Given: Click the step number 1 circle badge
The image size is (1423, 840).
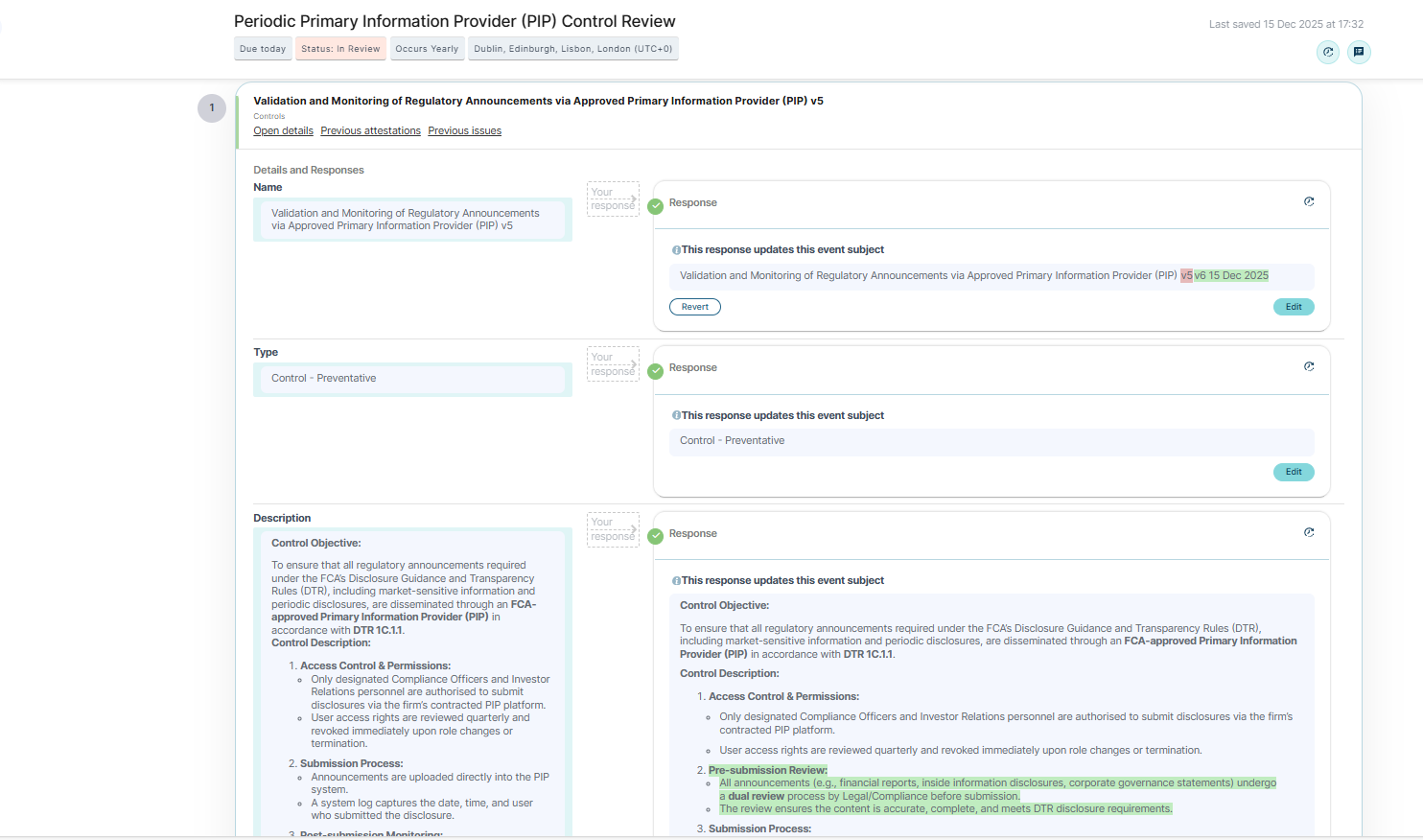Looking at the screenshot, I should click(x=212, y=108).
